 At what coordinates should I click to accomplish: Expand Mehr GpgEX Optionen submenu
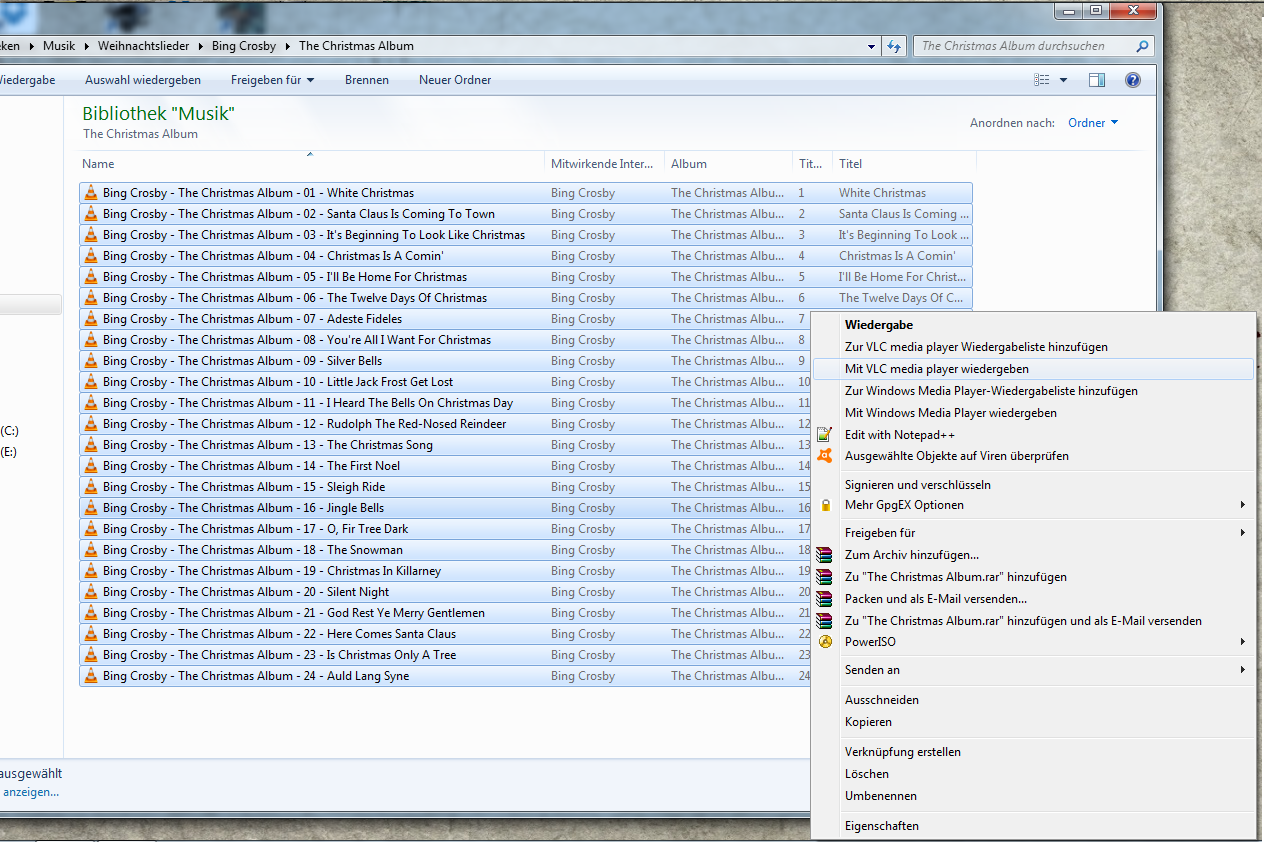point(1243,504)
